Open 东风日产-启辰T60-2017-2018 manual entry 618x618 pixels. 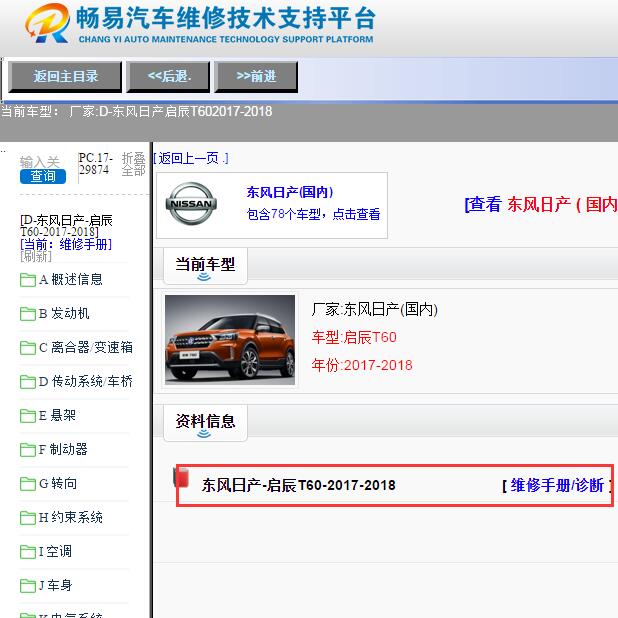[x=298, y=485]
